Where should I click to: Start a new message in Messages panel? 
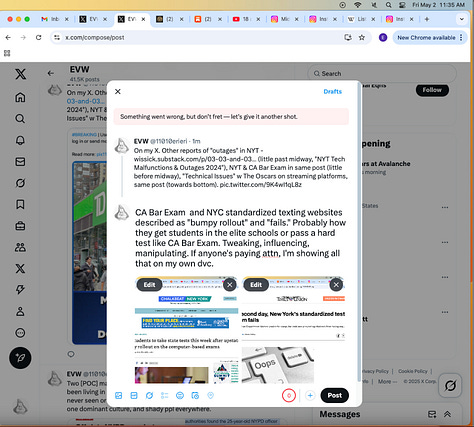432,414
